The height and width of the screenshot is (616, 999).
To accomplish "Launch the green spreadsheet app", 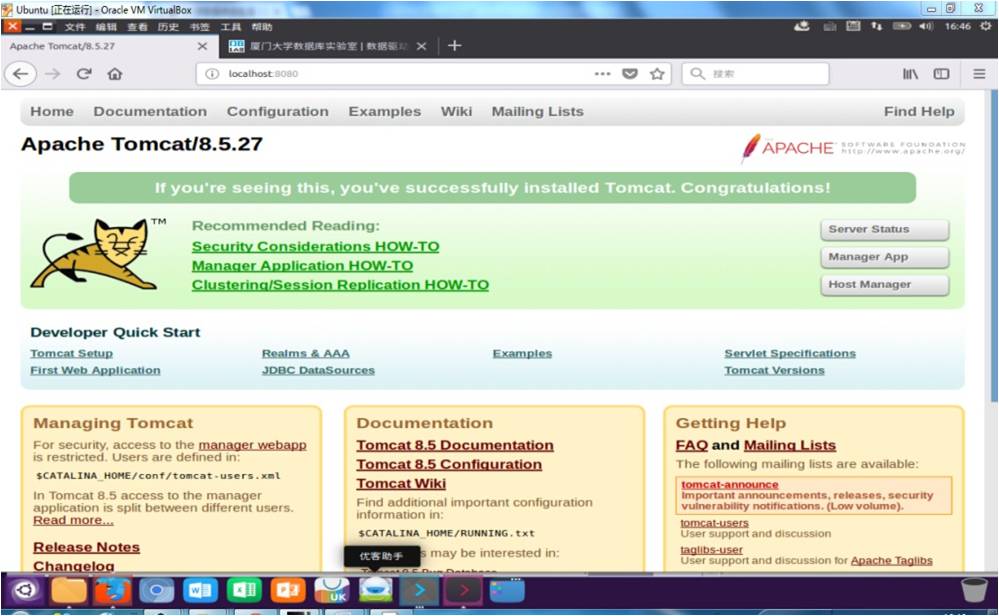I will pos(244,590).
